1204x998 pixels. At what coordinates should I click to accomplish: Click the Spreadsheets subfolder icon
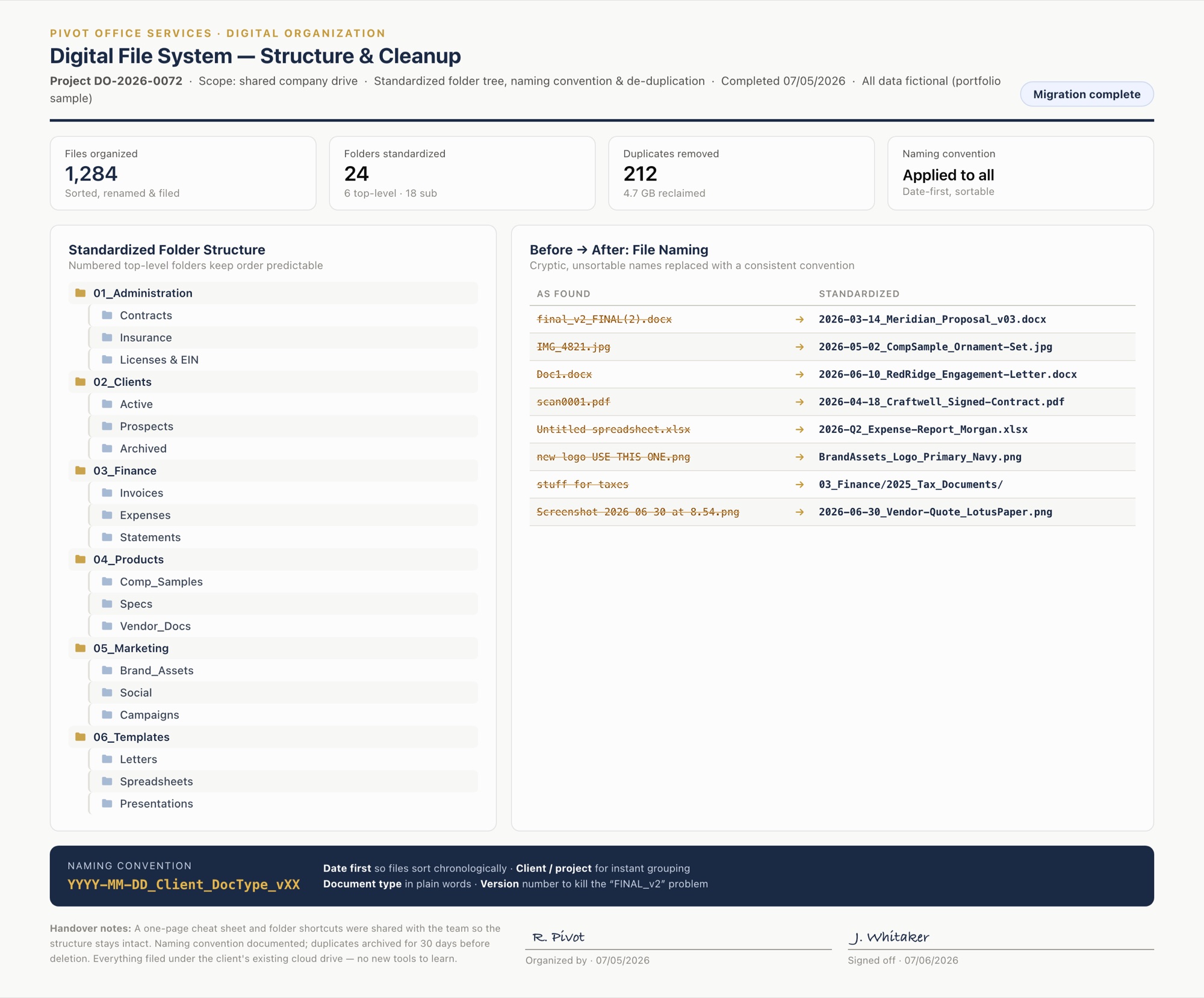click(x=107, y=781)
